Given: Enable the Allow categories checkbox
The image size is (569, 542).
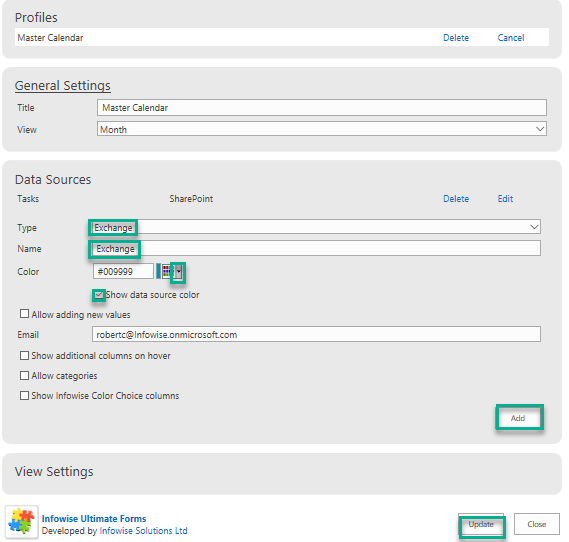Looking at the screenshot, I should tap(24, 375).
